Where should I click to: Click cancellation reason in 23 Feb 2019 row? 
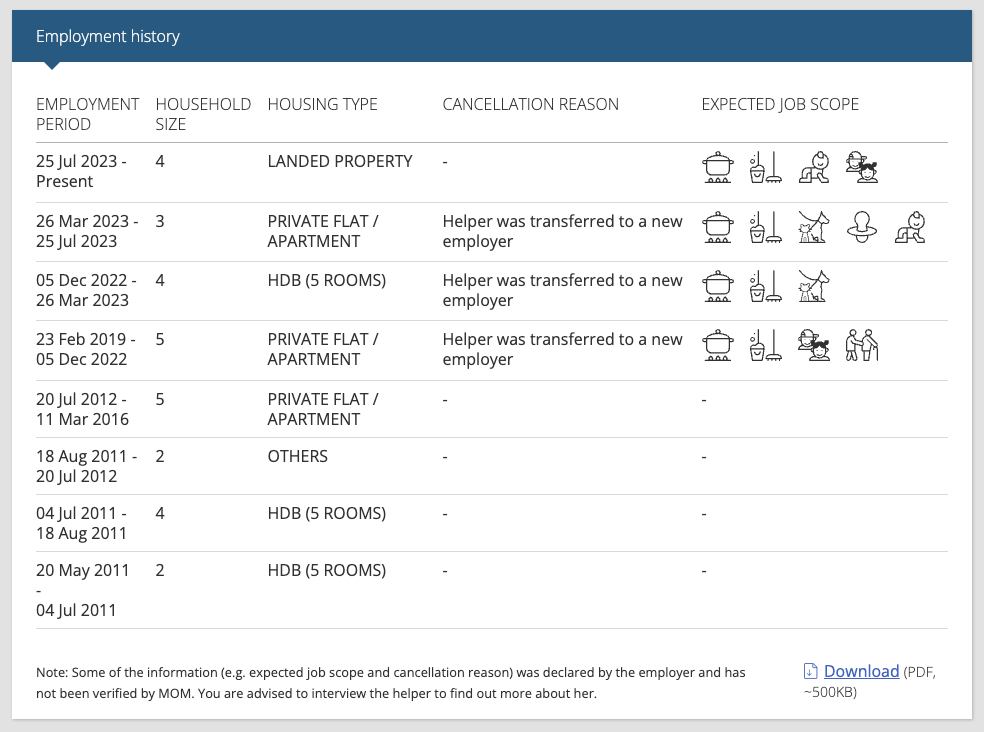click(562, 349)
